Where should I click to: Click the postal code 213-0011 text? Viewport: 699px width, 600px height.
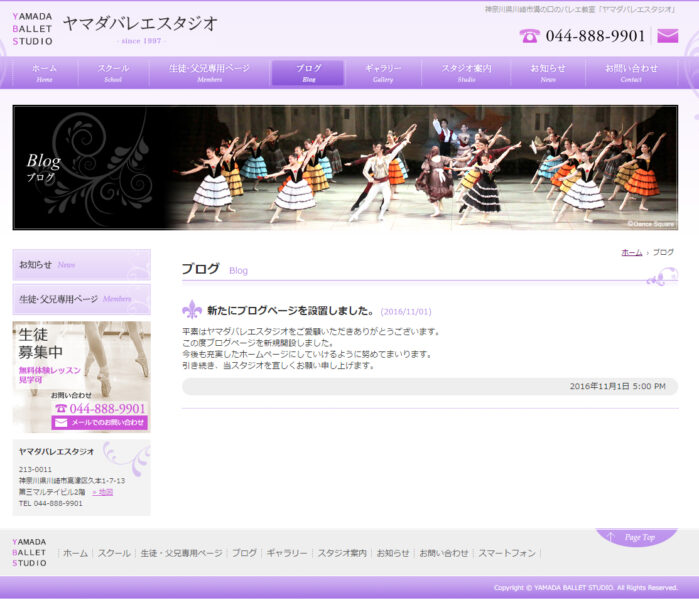(35, 469)
